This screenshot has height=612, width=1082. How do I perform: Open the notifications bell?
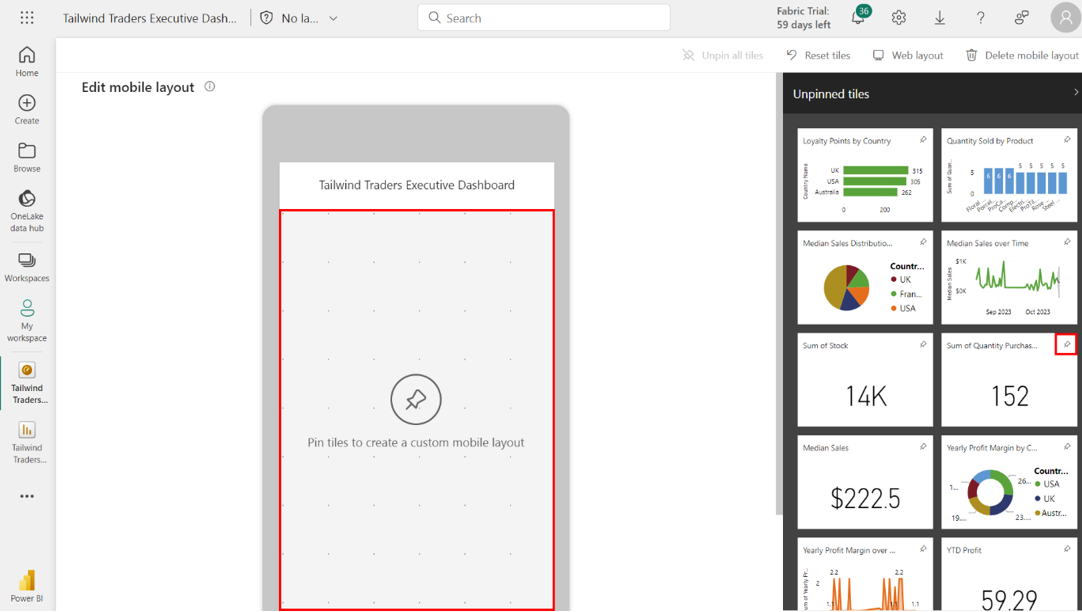(858, 18)
